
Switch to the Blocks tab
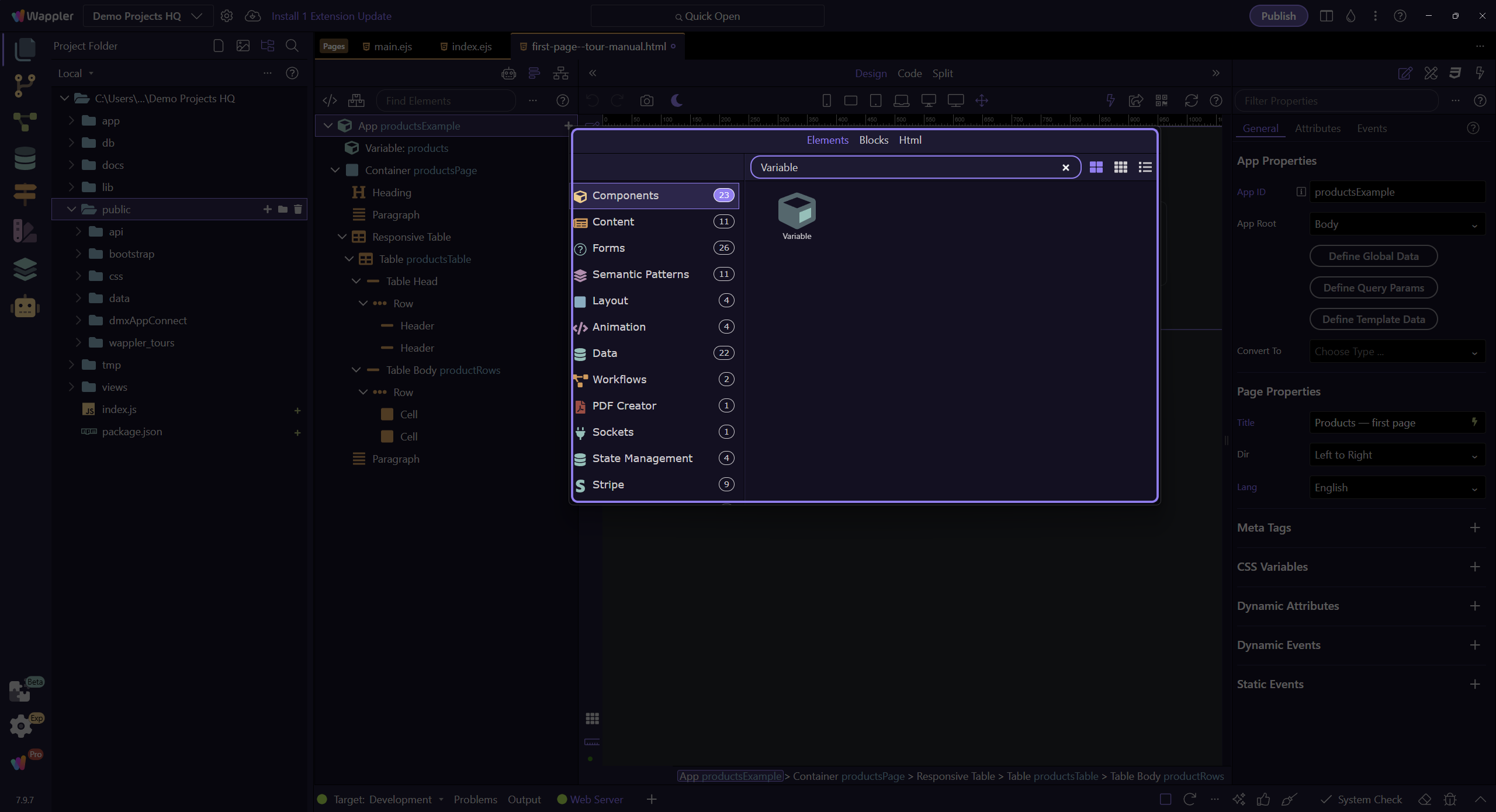click(x=873, y=140)
